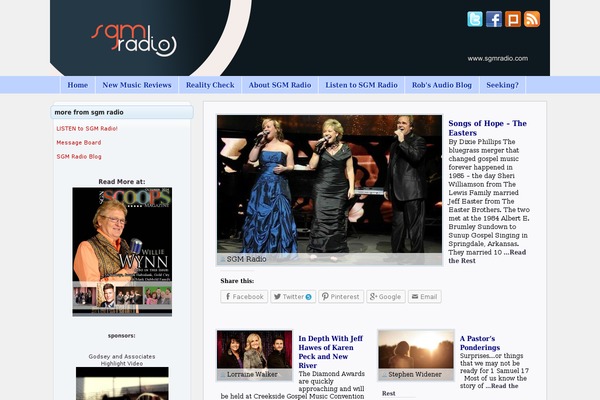Viewport: 600px width, 400px height.
Task: Click the www.sgmradio.com header text
Action: tap(497, 59)
